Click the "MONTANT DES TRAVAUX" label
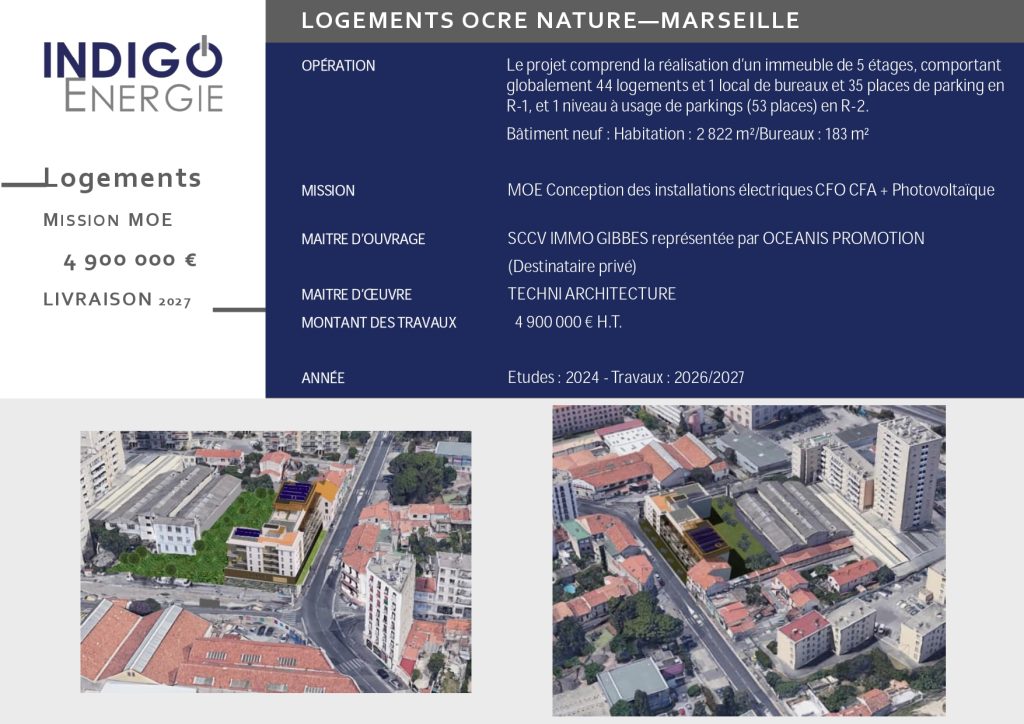Viewport: 1024px width, 724px height. click(379, 323)
